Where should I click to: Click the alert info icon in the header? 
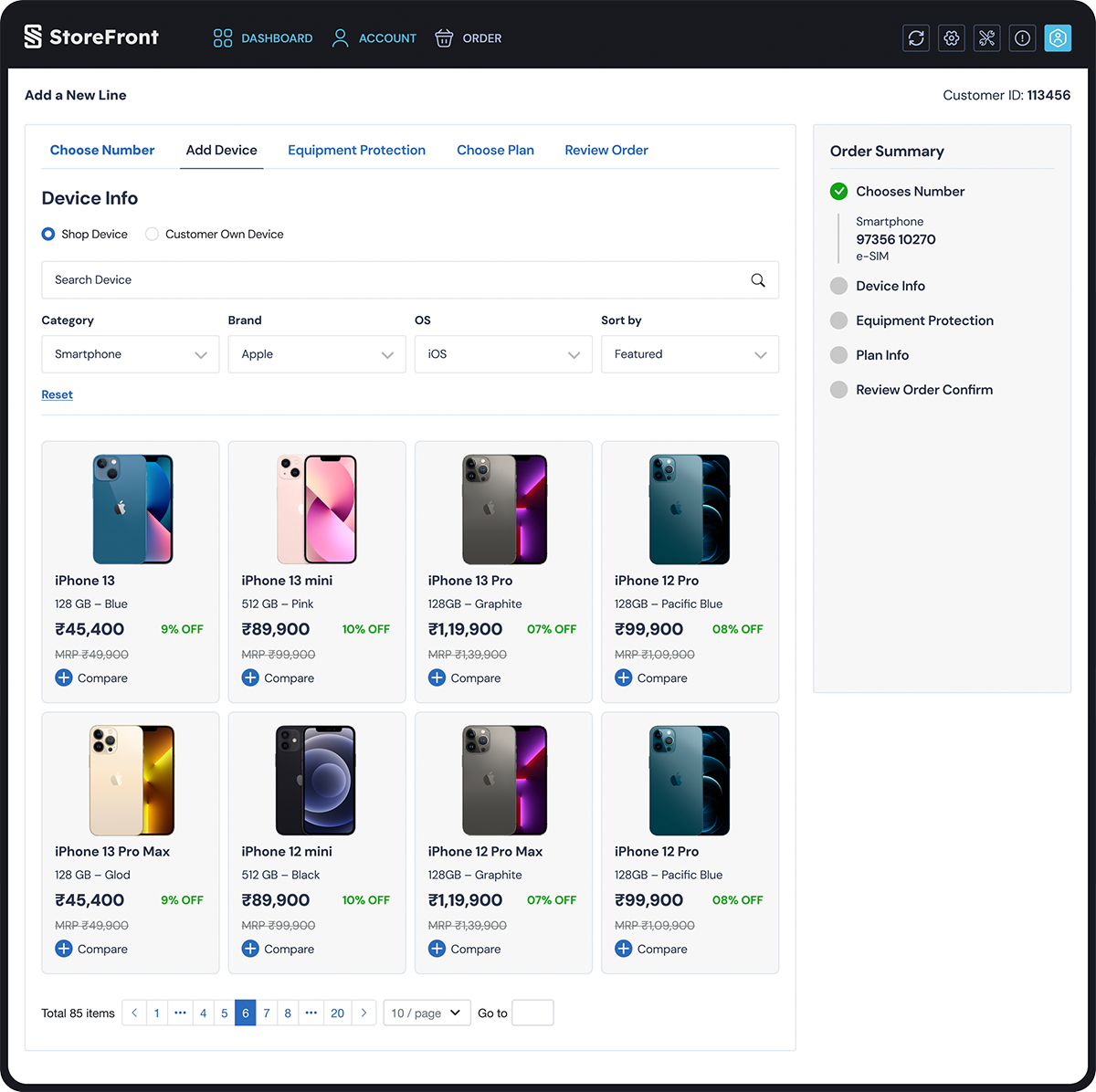[x=1022, y=37]
